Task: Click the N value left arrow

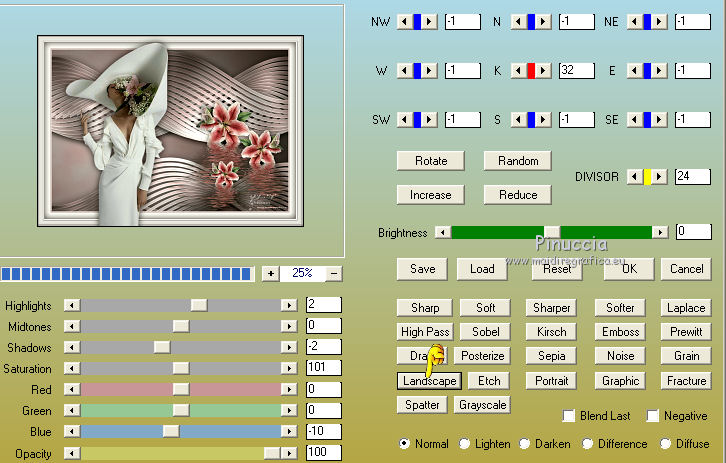Action: pos(519,22)
